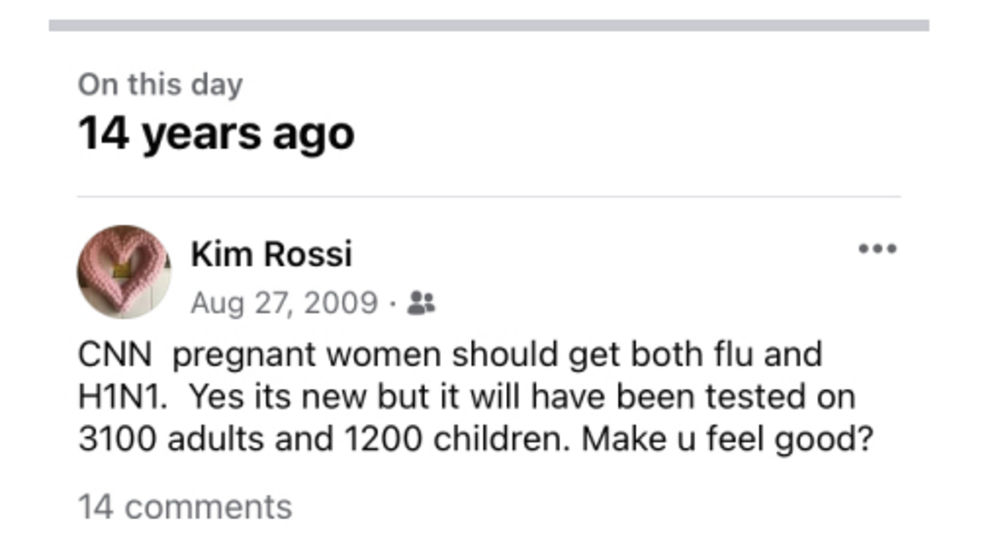This screenshot has width=992, height=548.
Task: Click 'both flu and' in post text
Action: (727, 354)
